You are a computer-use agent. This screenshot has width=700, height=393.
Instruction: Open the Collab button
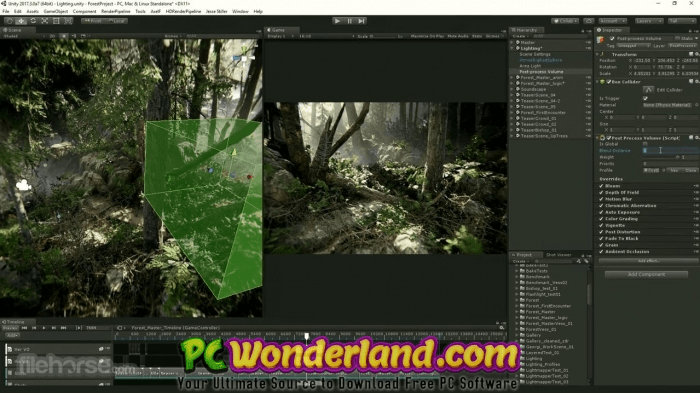tap(565, 21)
